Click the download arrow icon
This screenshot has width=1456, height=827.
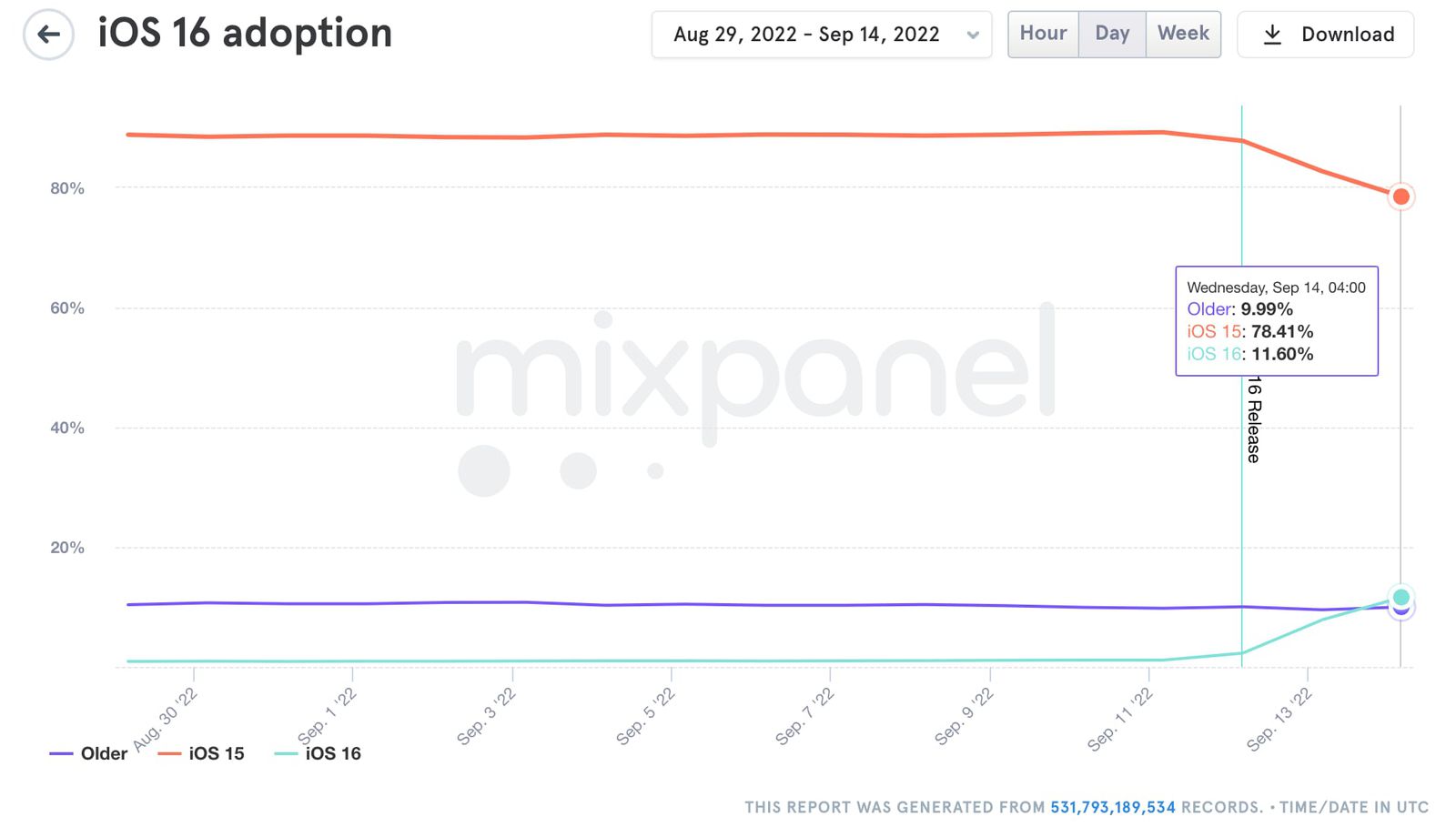click(1272, 35)
